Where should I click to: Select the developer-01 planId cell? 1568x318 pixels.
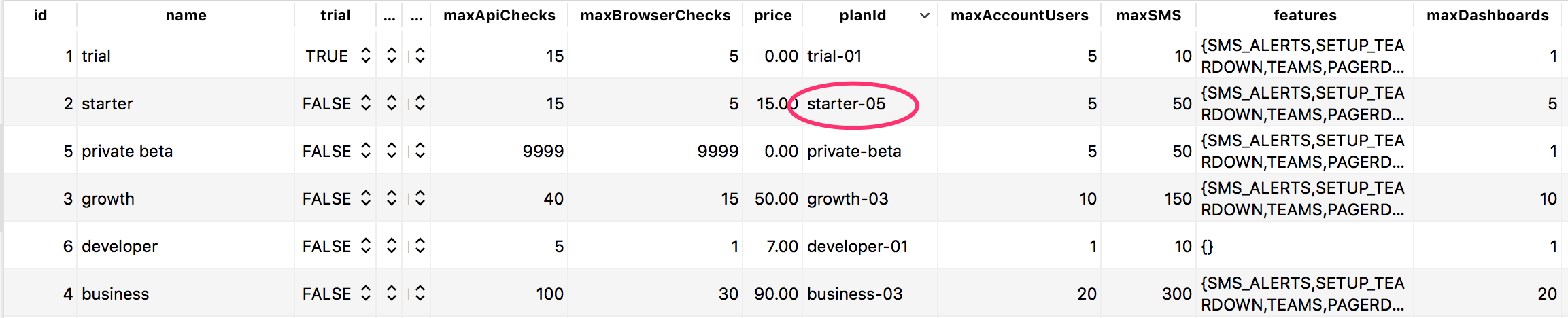click(x=857, y=247)
